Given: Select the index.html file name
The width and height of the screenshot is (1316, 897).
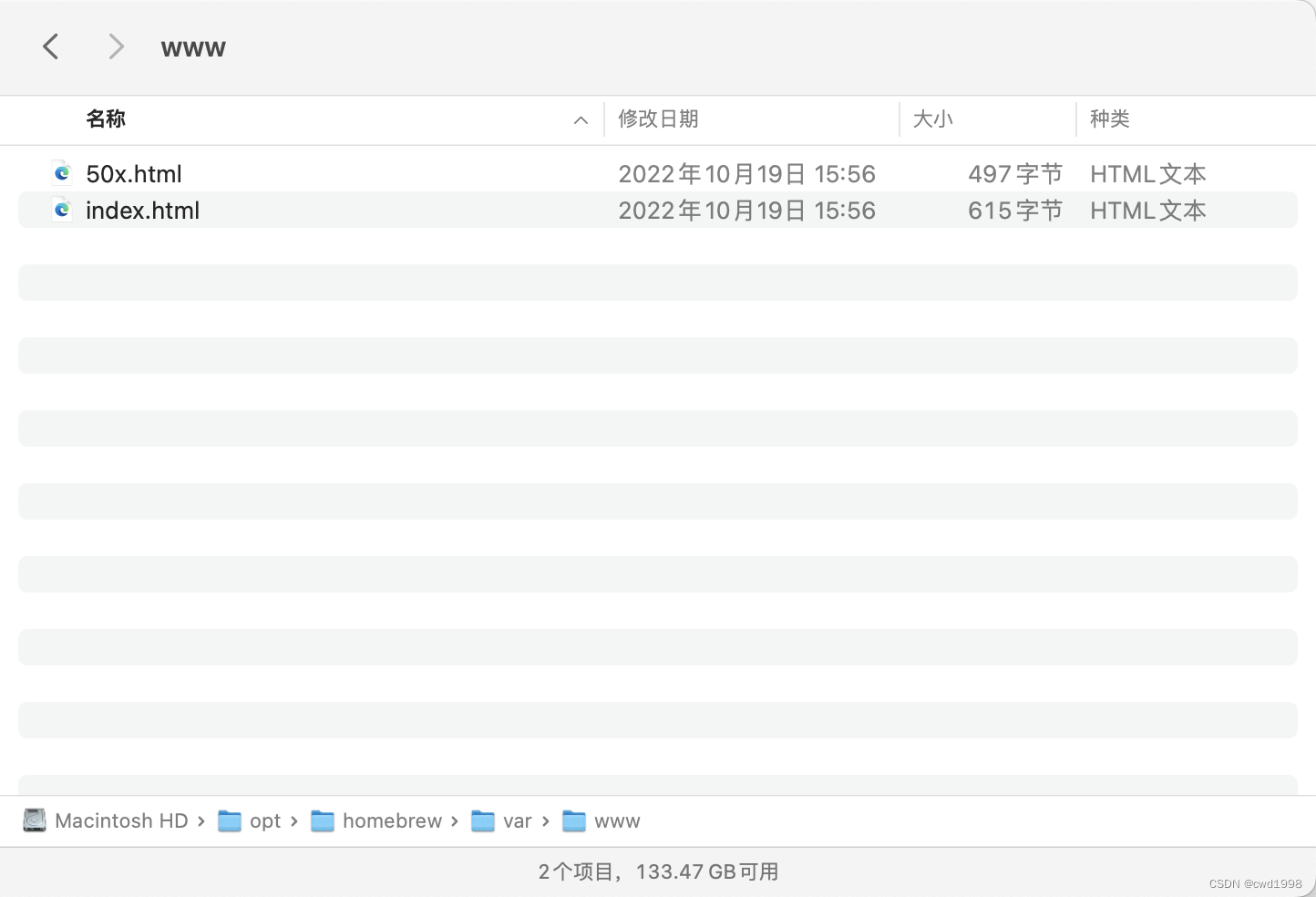Looking at the screenshot, I should coord(142,210).
